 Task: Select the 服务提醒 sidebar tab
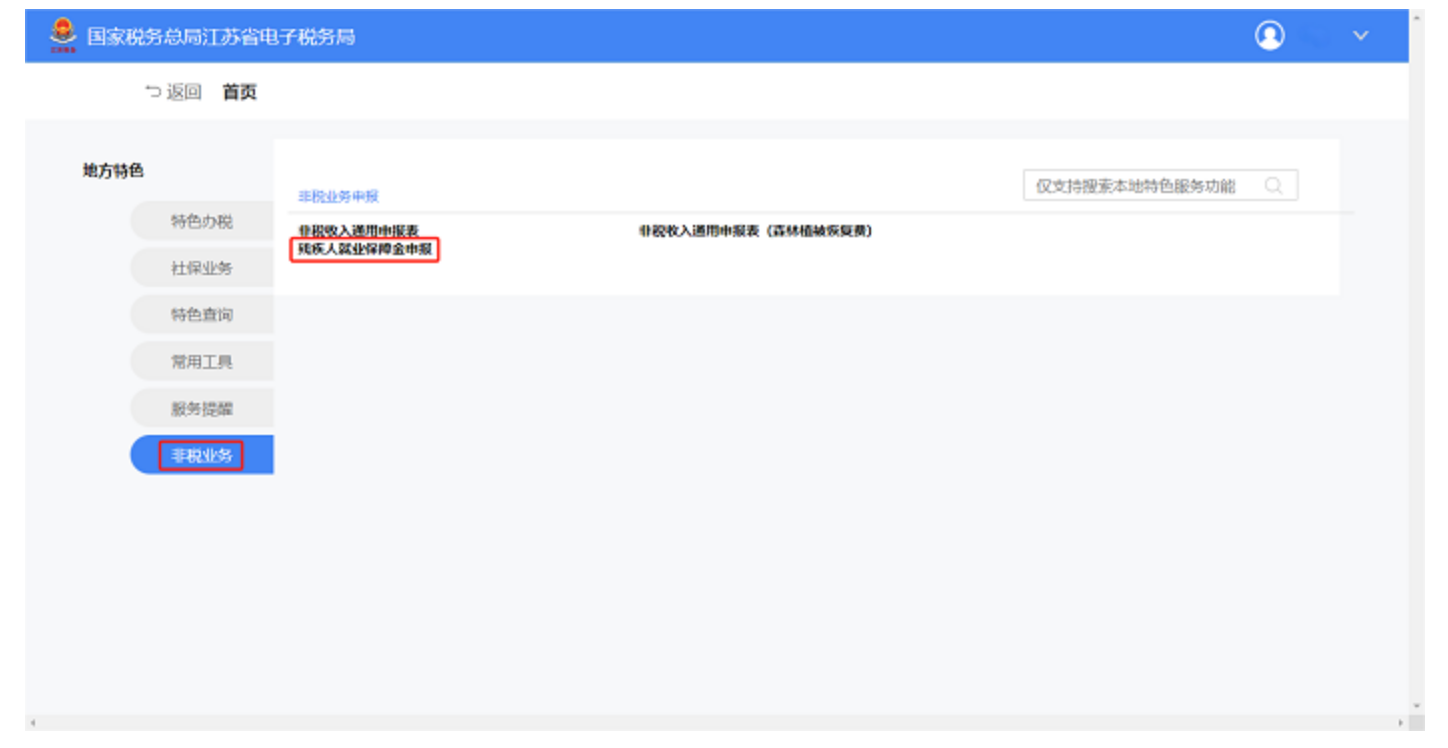(x=202, y=409)
